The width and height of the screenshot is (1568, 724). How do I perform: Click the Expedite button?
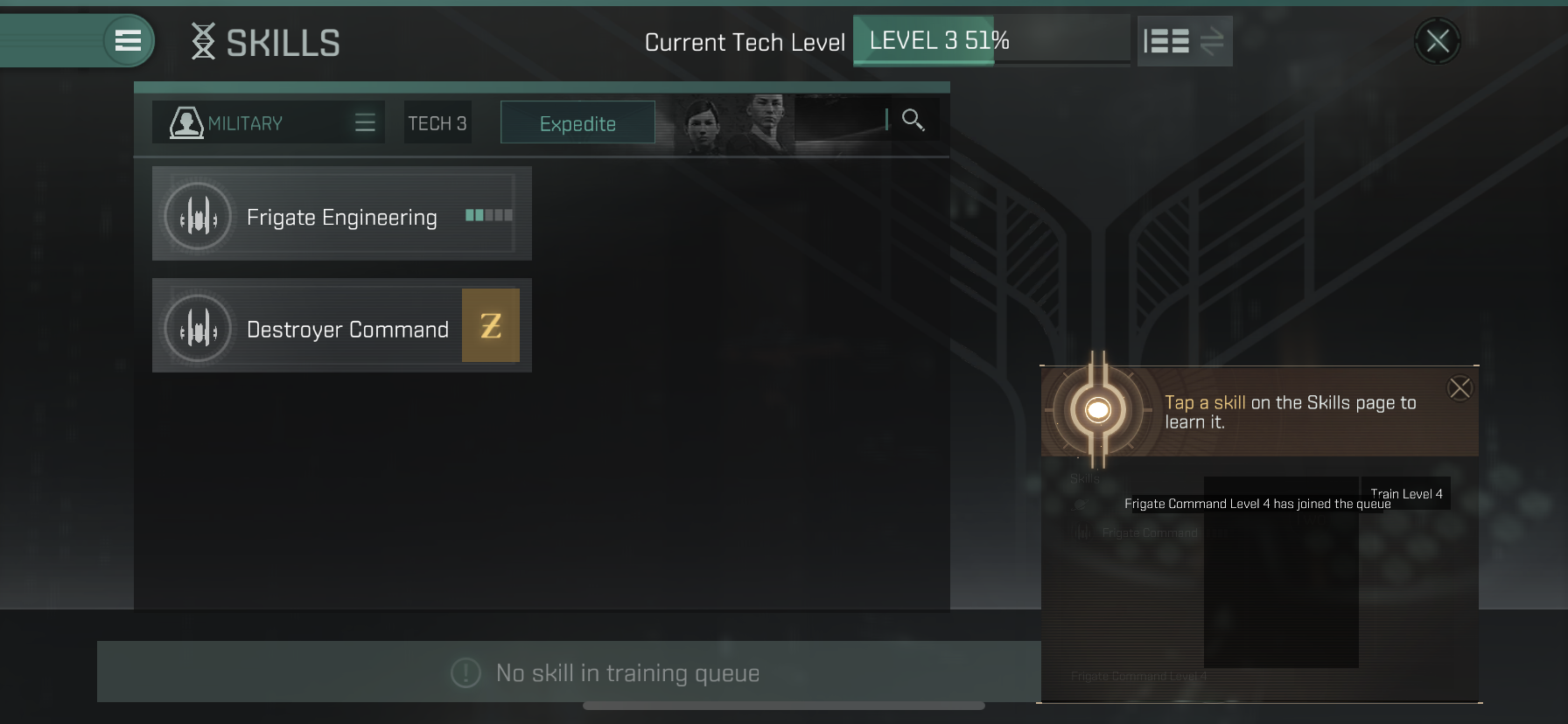pos(577,123)
